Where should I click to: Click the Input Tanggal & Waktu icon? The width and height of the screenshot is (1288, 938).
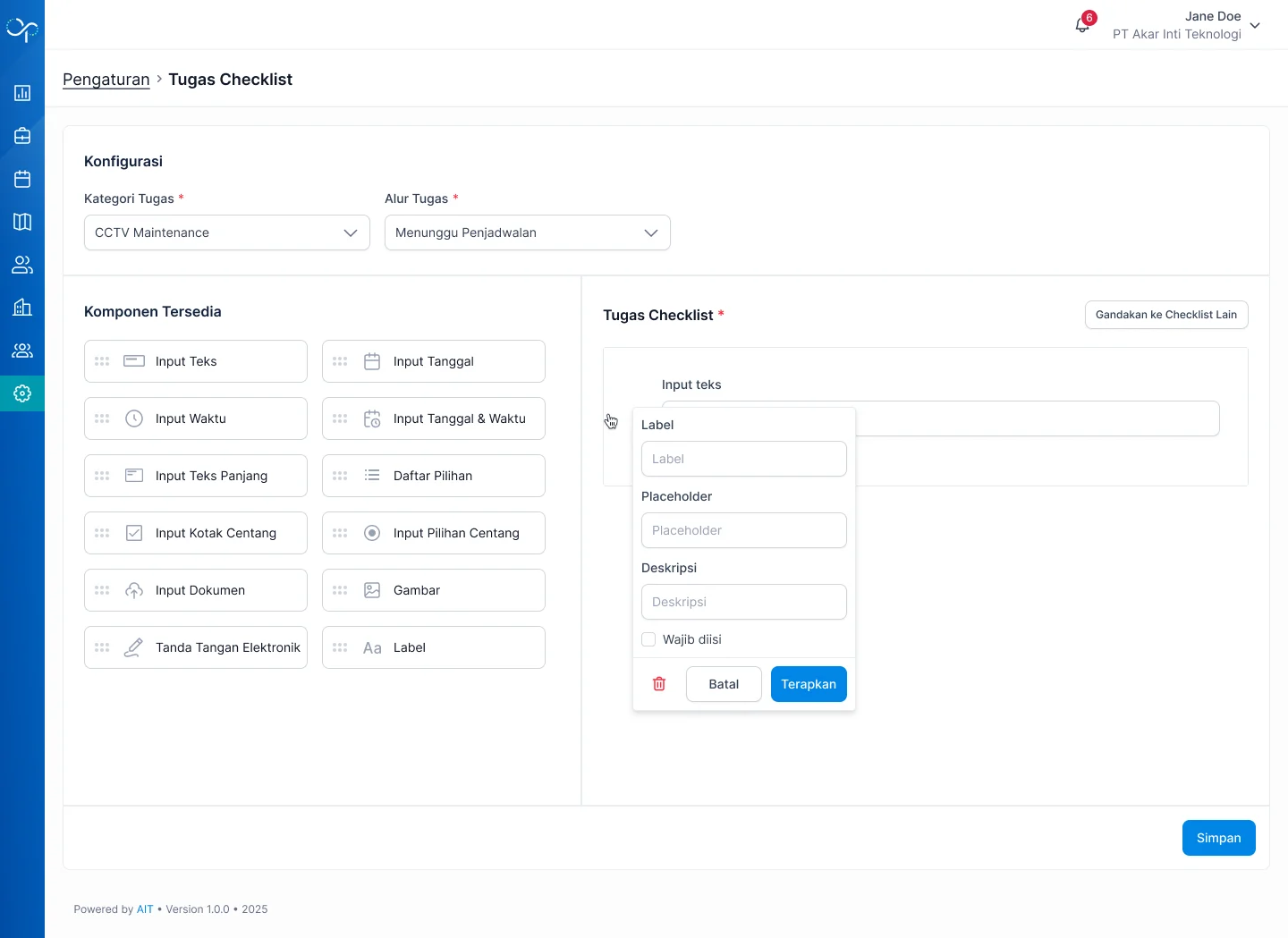tap(372, 418)
